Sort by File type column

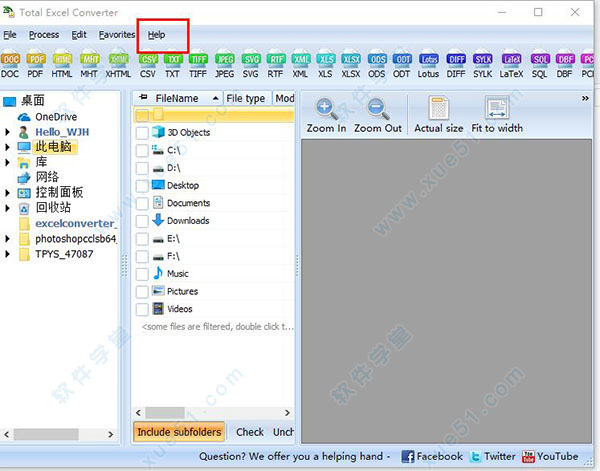pyautogui.click(x=247, y=98)
